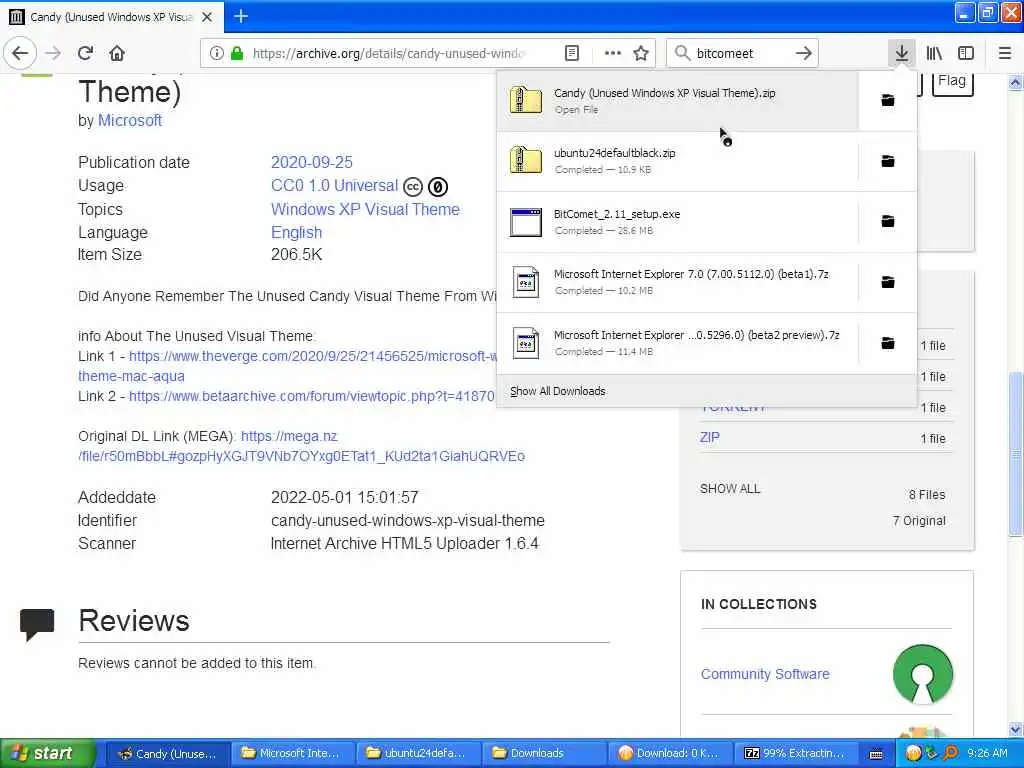Select the ZIP download option
The width and height of the screenshot is (1024, 768).
(709, 437)
